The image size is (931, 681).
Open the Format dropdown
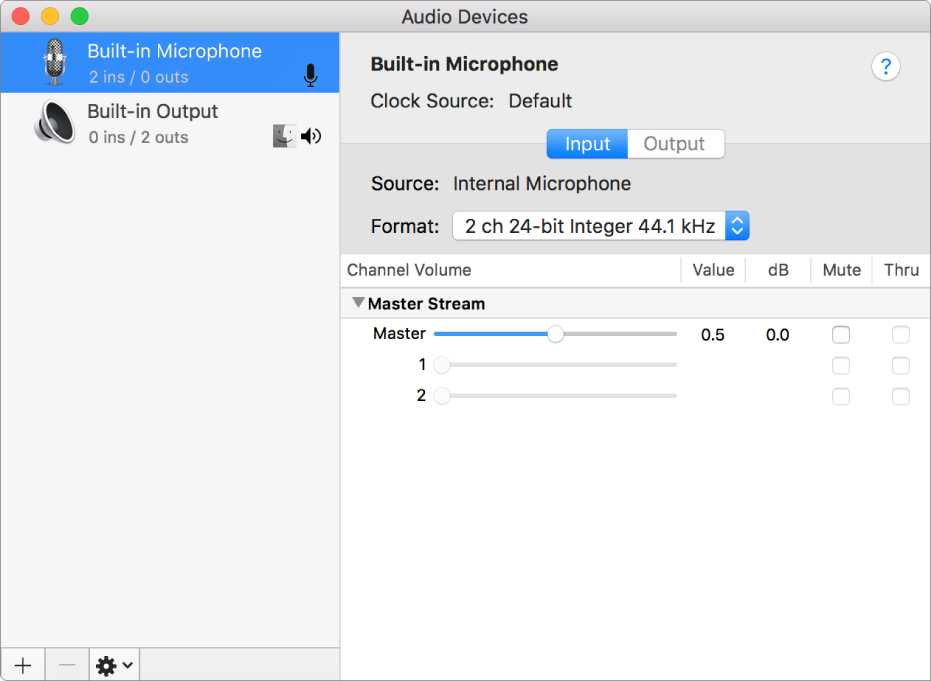click(737, 225)
